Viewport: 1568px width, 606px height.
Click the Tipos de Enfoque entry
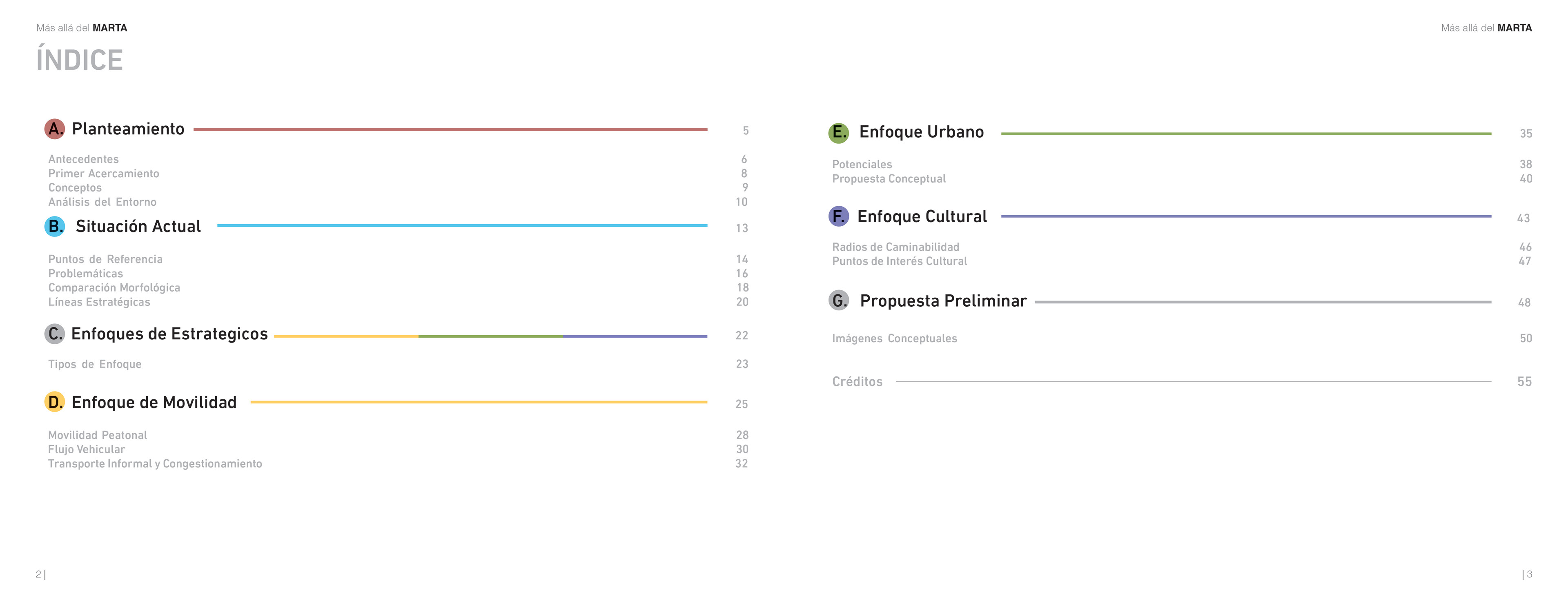pos(95,364)
